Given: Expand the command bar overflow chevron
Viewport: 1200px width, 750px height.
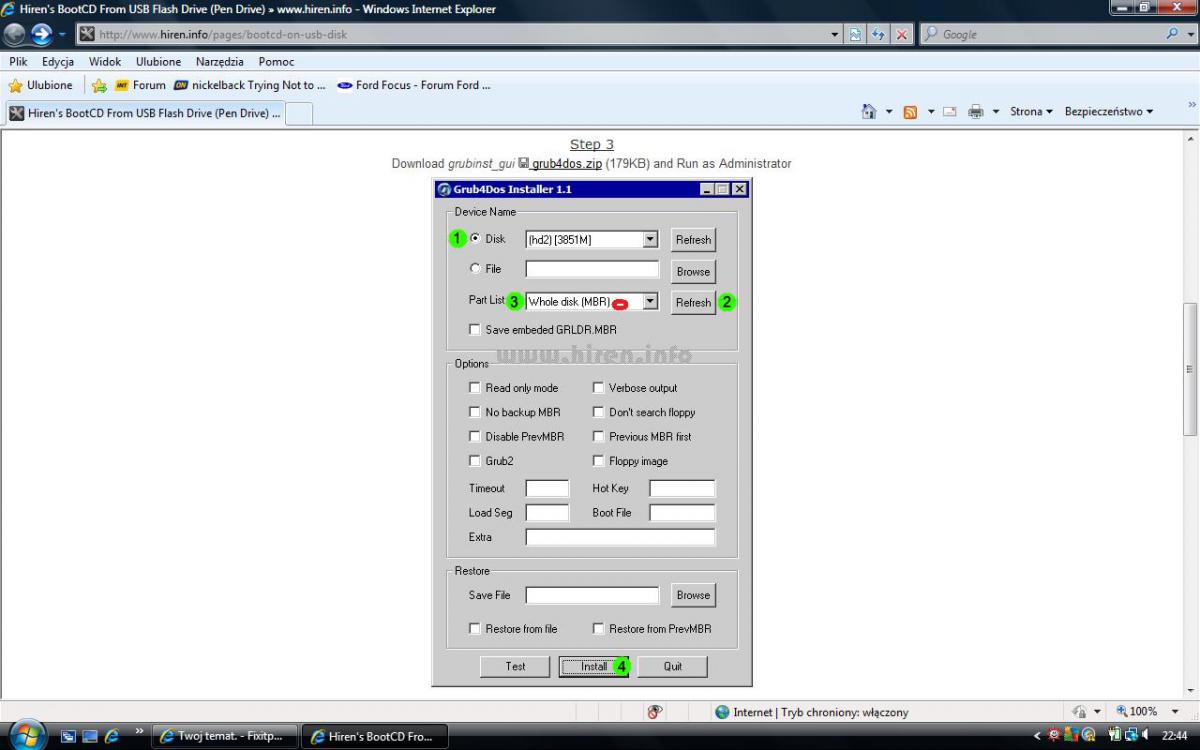Looking at the screenshot, I should pyautogui.click(x=1191, y=105).
